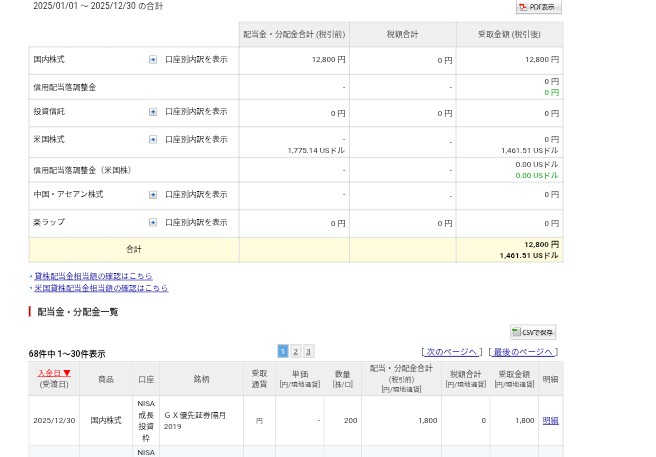Screen dimensions: 656x457
Task: Select 信用配当落調整金（米国株） row label
Action: (x=83, y=170)
